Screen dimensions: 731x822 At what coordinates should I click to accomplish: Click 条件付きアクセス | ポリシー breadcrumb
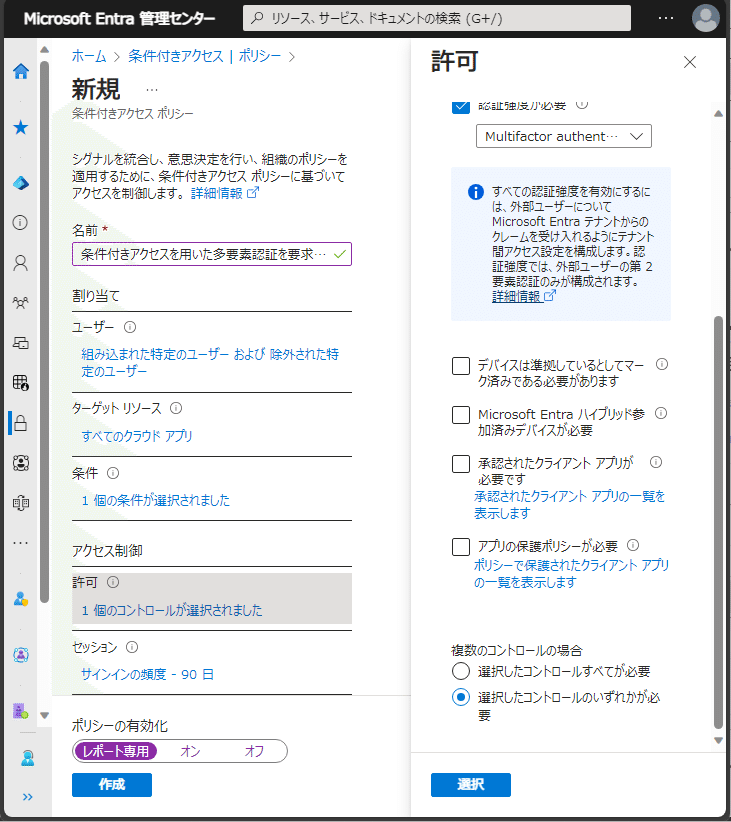pyautogui.click(x=205, y=56)
